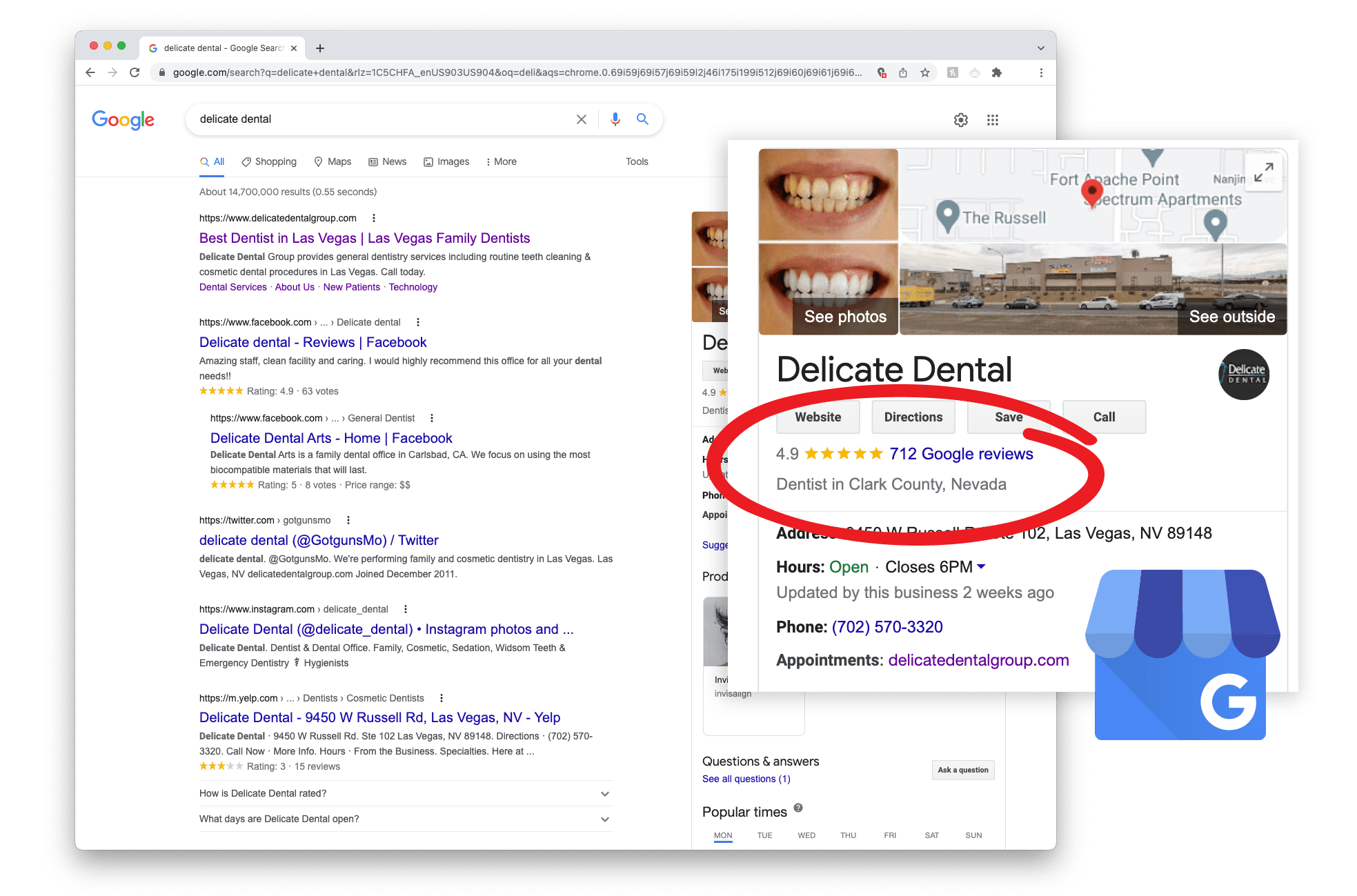Switch to the Images tab

coord(446,161)
